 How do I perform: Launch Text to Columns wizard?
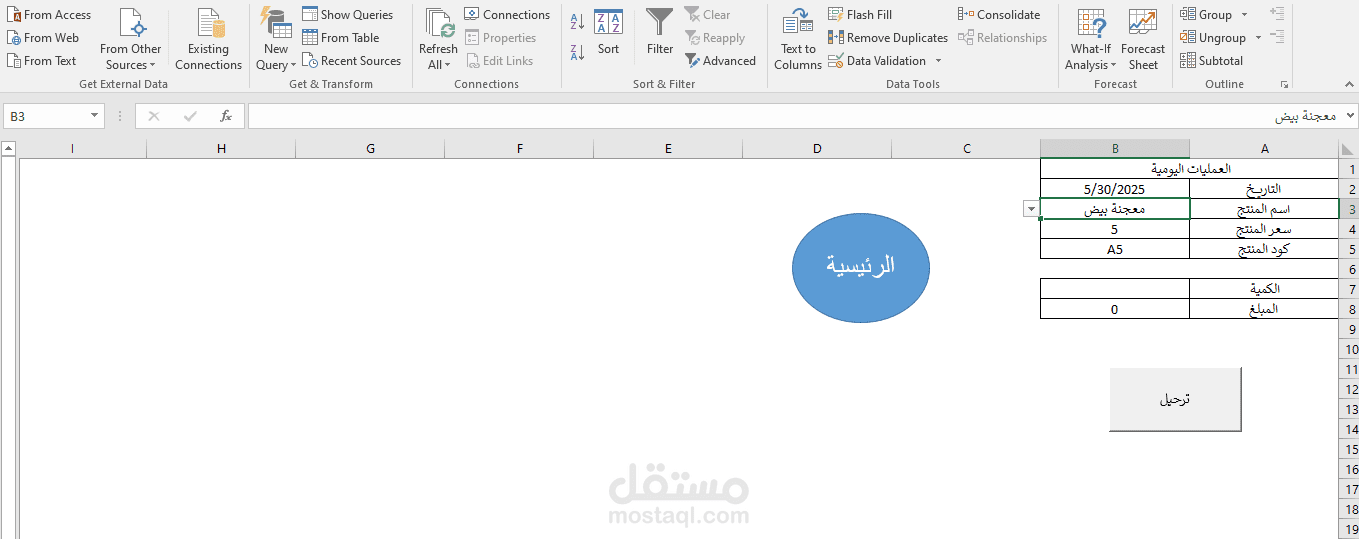coord(798,39)
